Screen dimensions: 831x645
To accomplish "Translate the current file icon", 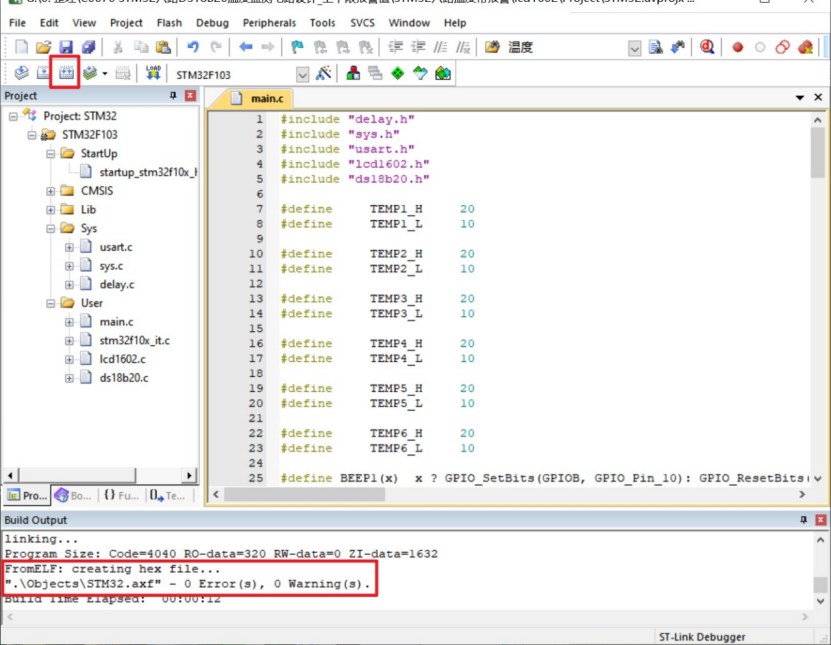I will click(21, 73).
